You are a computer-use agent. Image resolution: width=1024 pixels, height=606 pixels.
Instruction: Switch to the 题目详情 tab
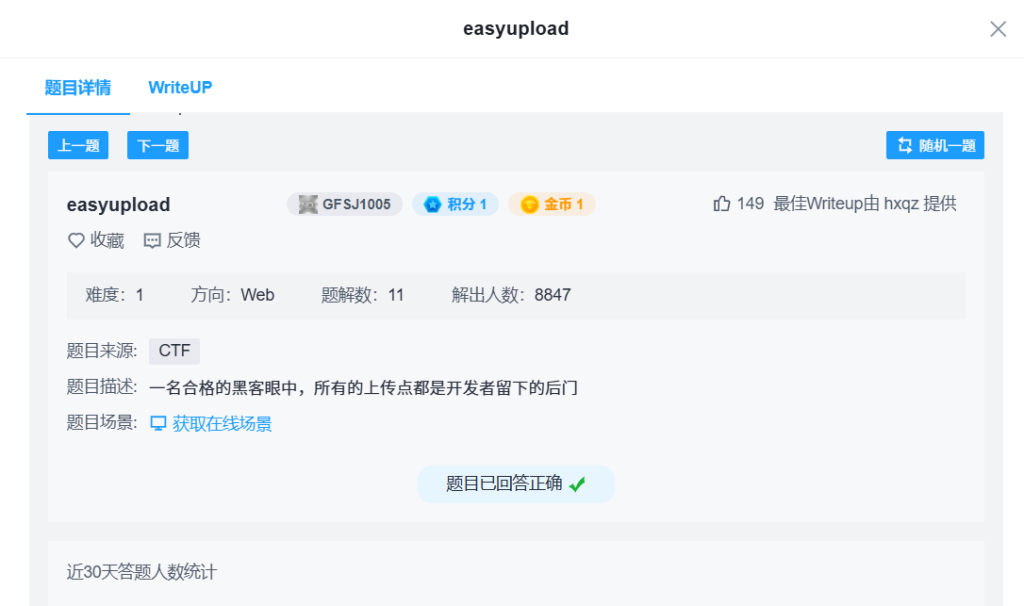(x=78, y=87)
